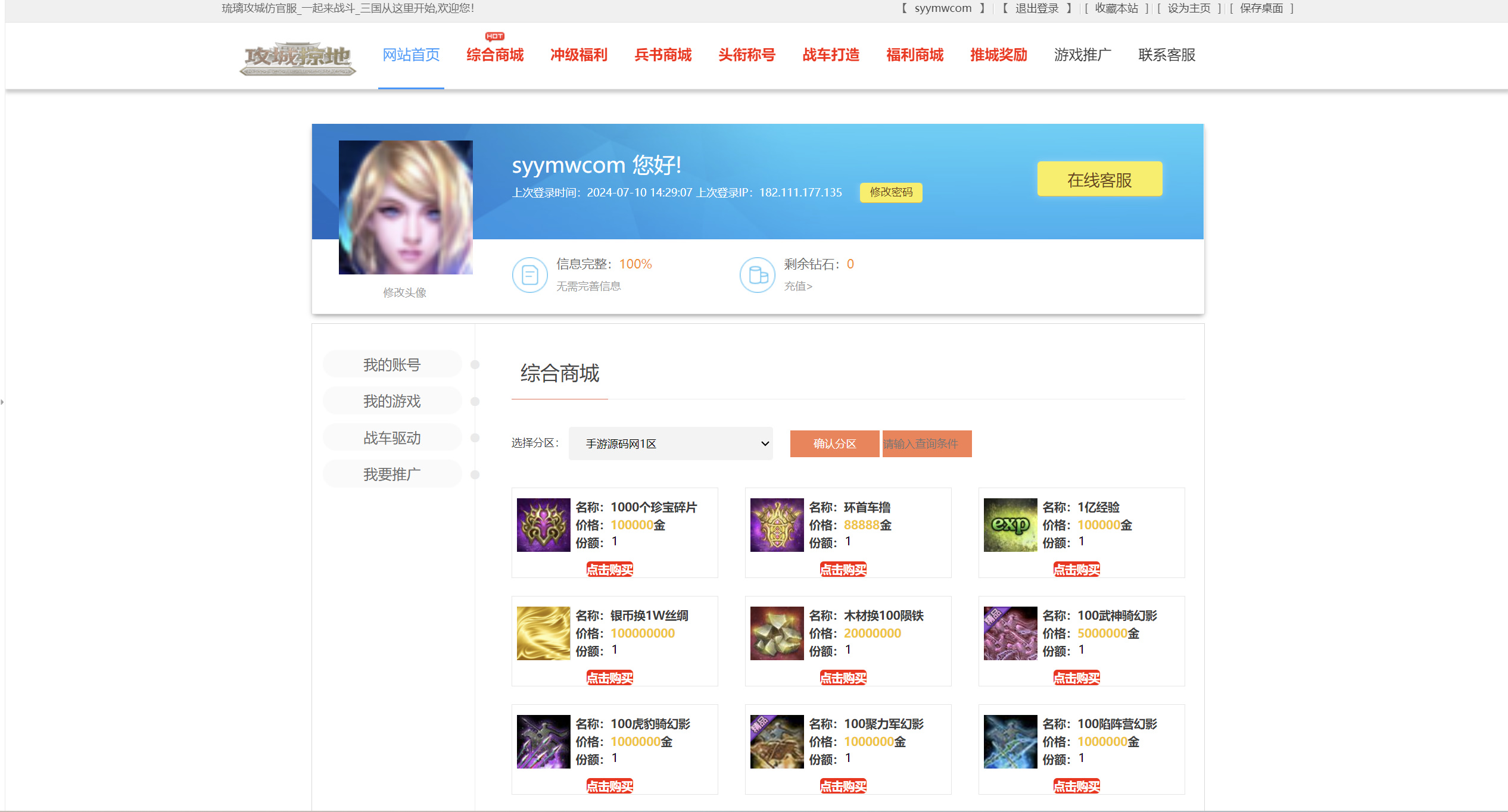Image resolution: width=1508 pixels, height=812 pixels.
Task: Select 战车驱动 in the sidebar
Action: (x=392, y=438)
